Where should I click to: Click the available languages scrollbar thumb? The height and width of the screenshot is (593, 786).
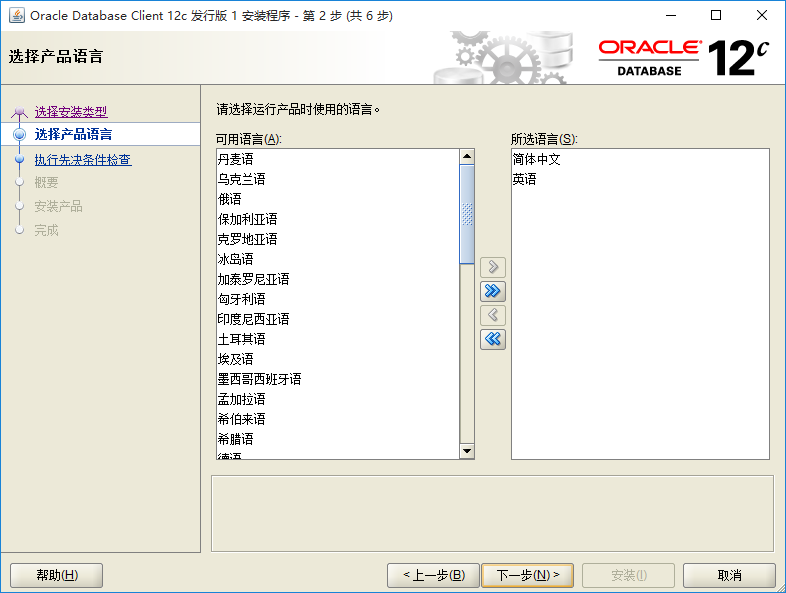point(467,214)
